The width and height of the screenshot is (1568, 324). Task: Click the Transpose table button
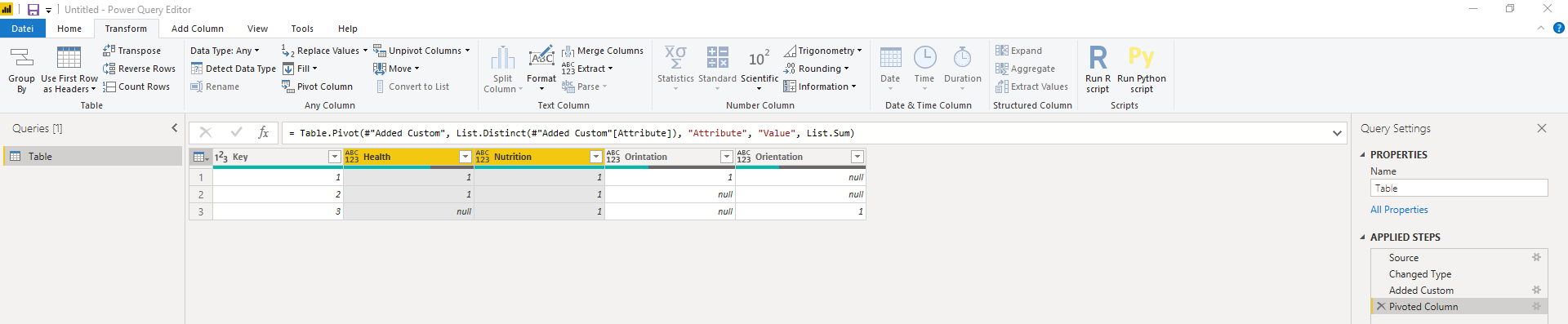(132, 51)
